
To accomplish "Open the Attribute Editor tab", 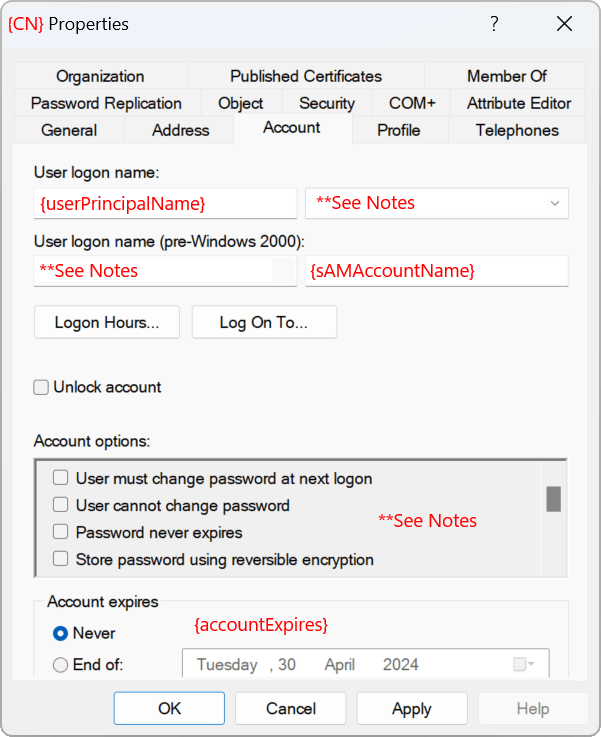I will click(x=519, y=103).
